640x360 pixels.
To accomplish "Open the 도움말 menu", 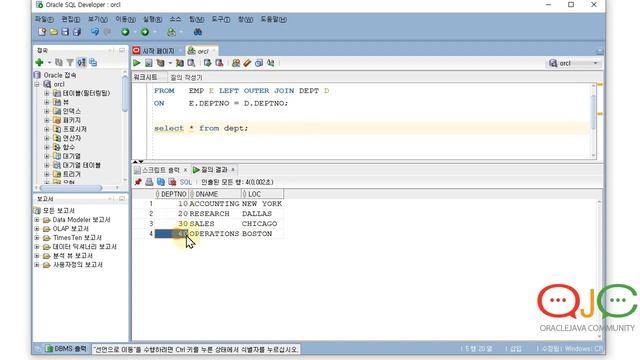I will pyautogui.click(x=273, y=19).
